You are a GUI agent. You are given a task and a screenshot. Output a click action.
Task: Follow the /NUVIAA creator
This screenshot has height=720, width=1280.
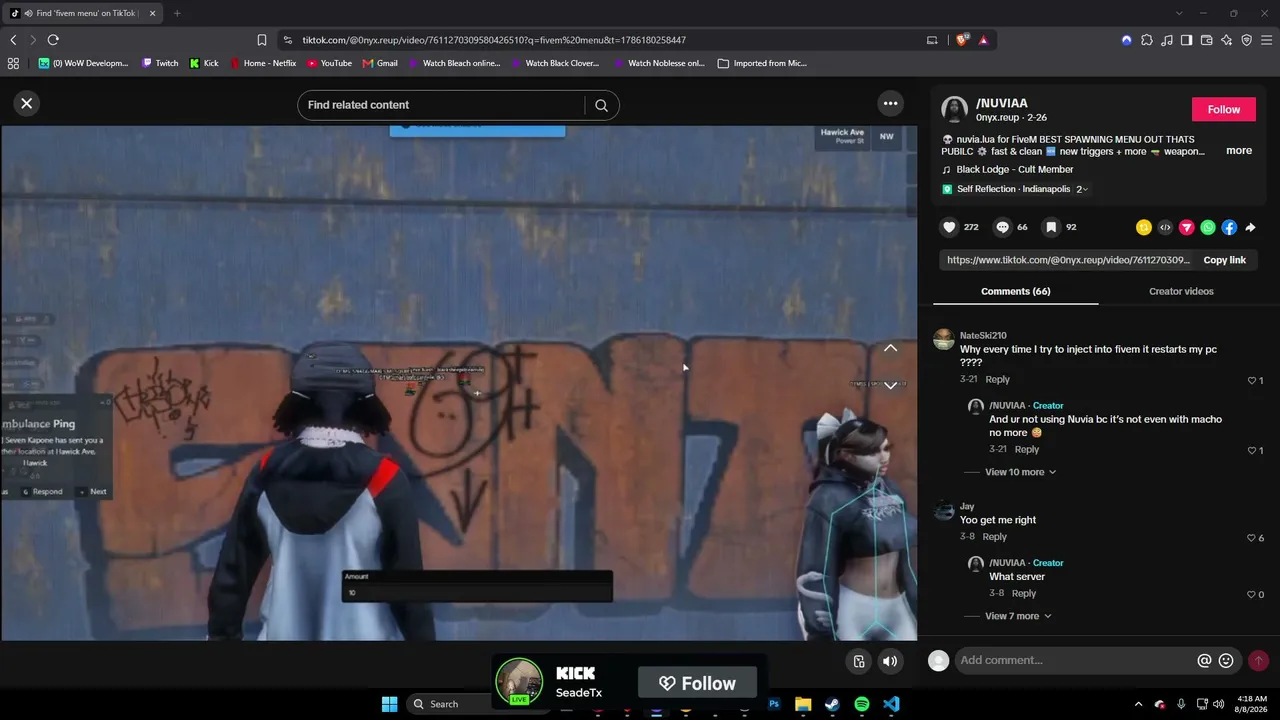pyautogui.click(x=1223, y=109)
